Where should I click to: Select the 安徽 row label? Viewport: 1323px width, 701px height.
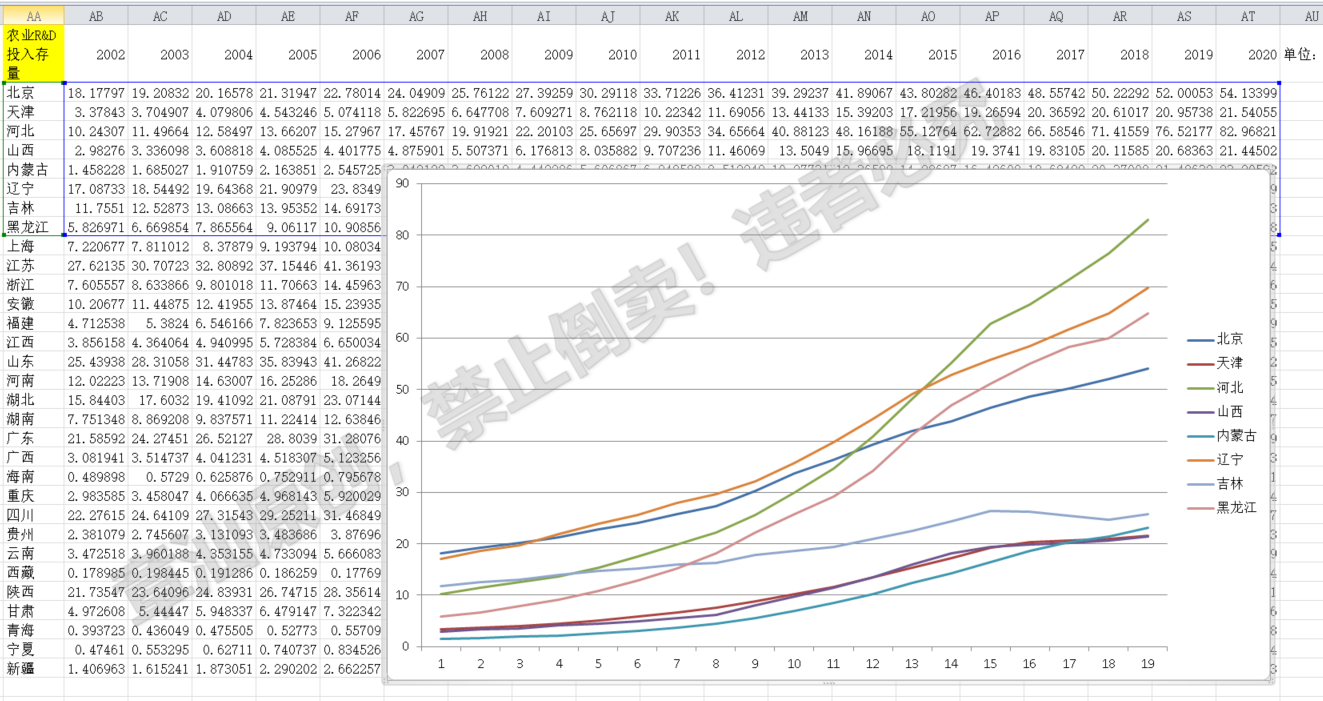[x=33, y=303]
